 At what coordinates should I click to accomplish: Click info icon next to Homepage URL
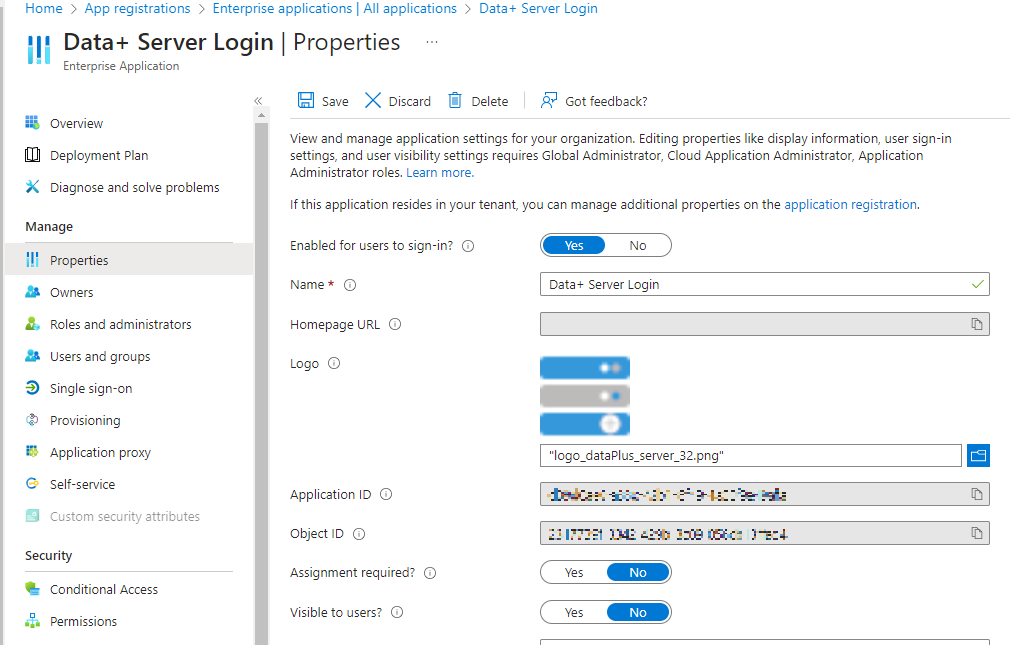pyautogui.click(x=395, y=324)
